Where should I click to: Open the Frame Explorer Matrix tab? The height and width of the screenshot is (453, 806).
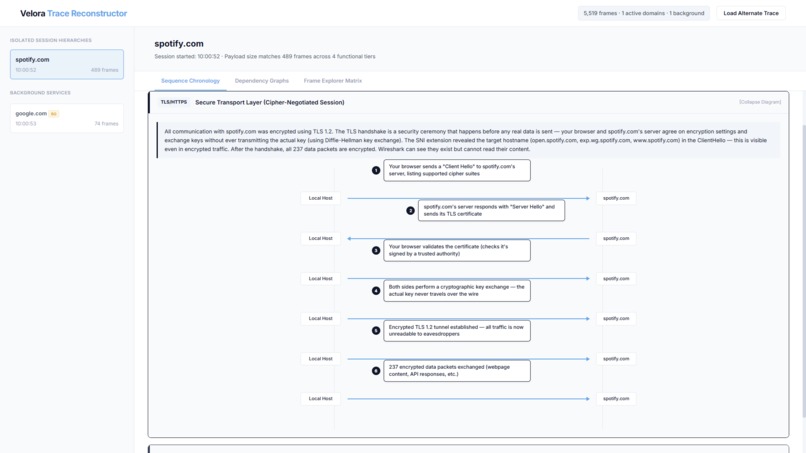pos(333,81)
